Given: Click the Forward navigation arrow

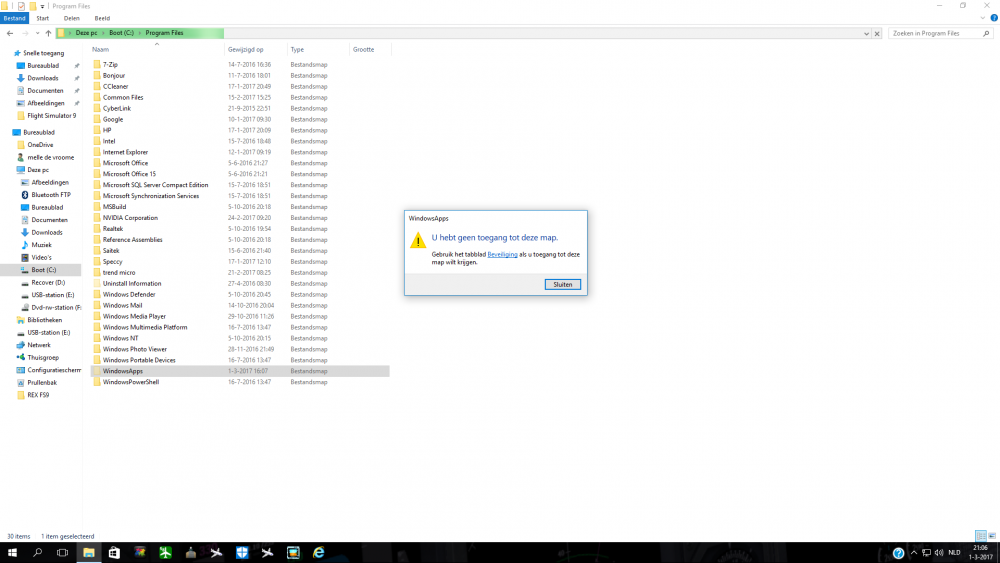Looking at the screenshot, I should tap(25, 33).
